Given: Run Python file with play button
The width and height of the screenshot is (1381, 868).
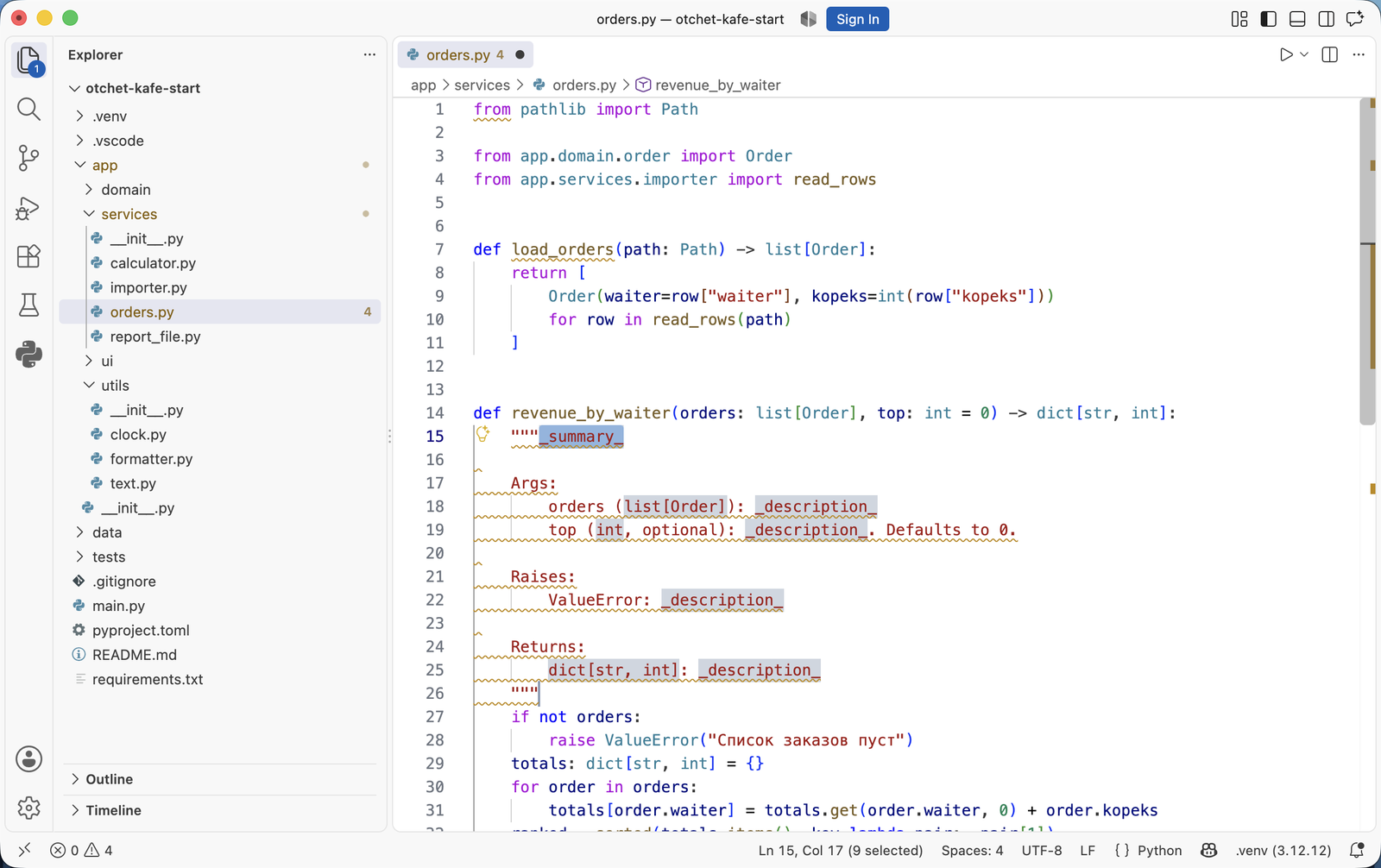Looking at the screenshot, I should point(1286,54).
